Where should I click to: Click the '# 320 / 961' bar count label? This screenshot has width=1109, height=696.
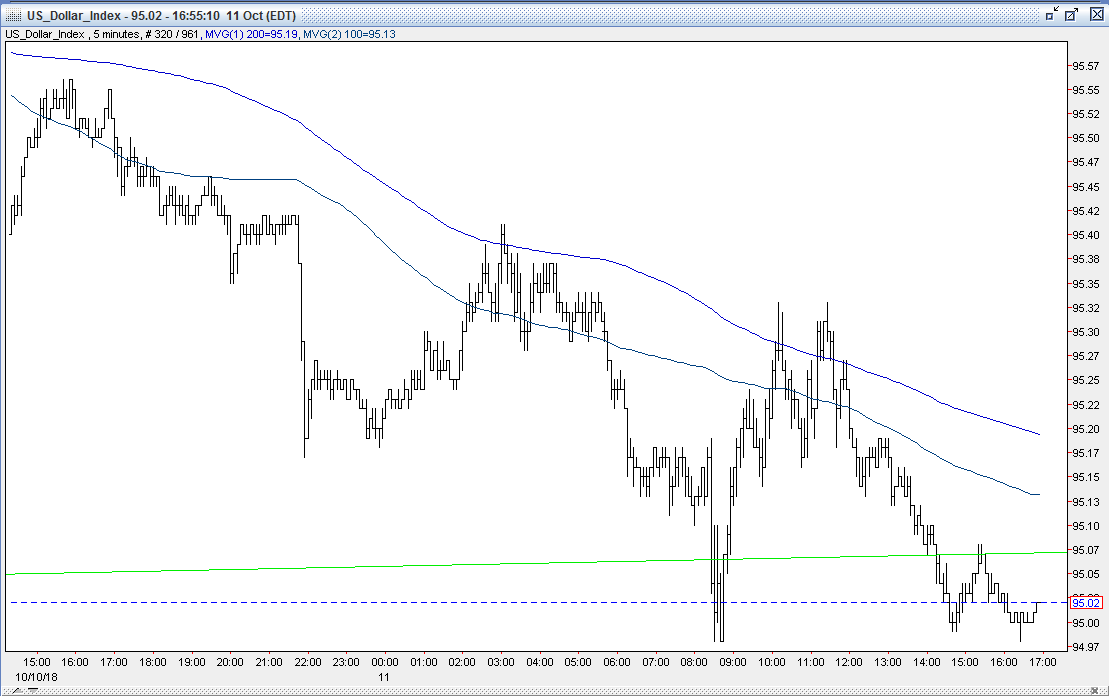pos(171,34)
